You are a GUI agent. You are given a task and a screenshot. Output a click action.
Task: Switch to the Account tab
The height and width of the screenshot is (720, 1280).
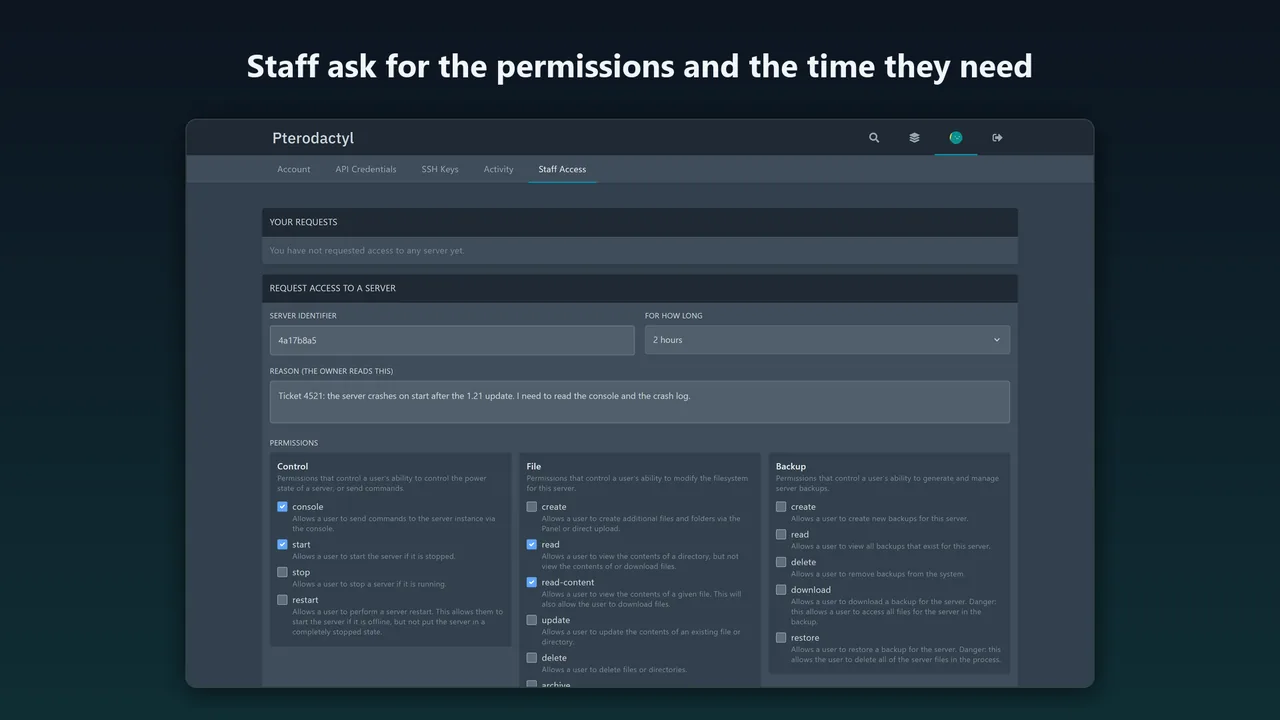click(294, 169)
